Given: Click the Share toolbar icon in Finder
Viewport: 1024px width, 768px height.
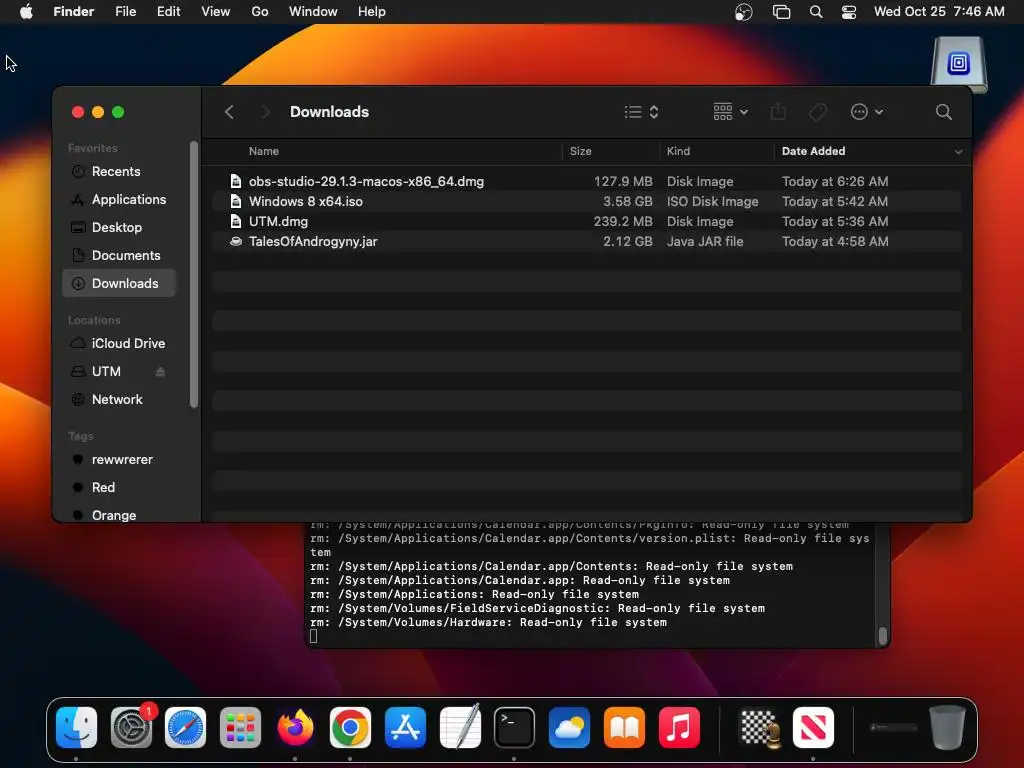Looking at the screenshot, I should 778,112.
